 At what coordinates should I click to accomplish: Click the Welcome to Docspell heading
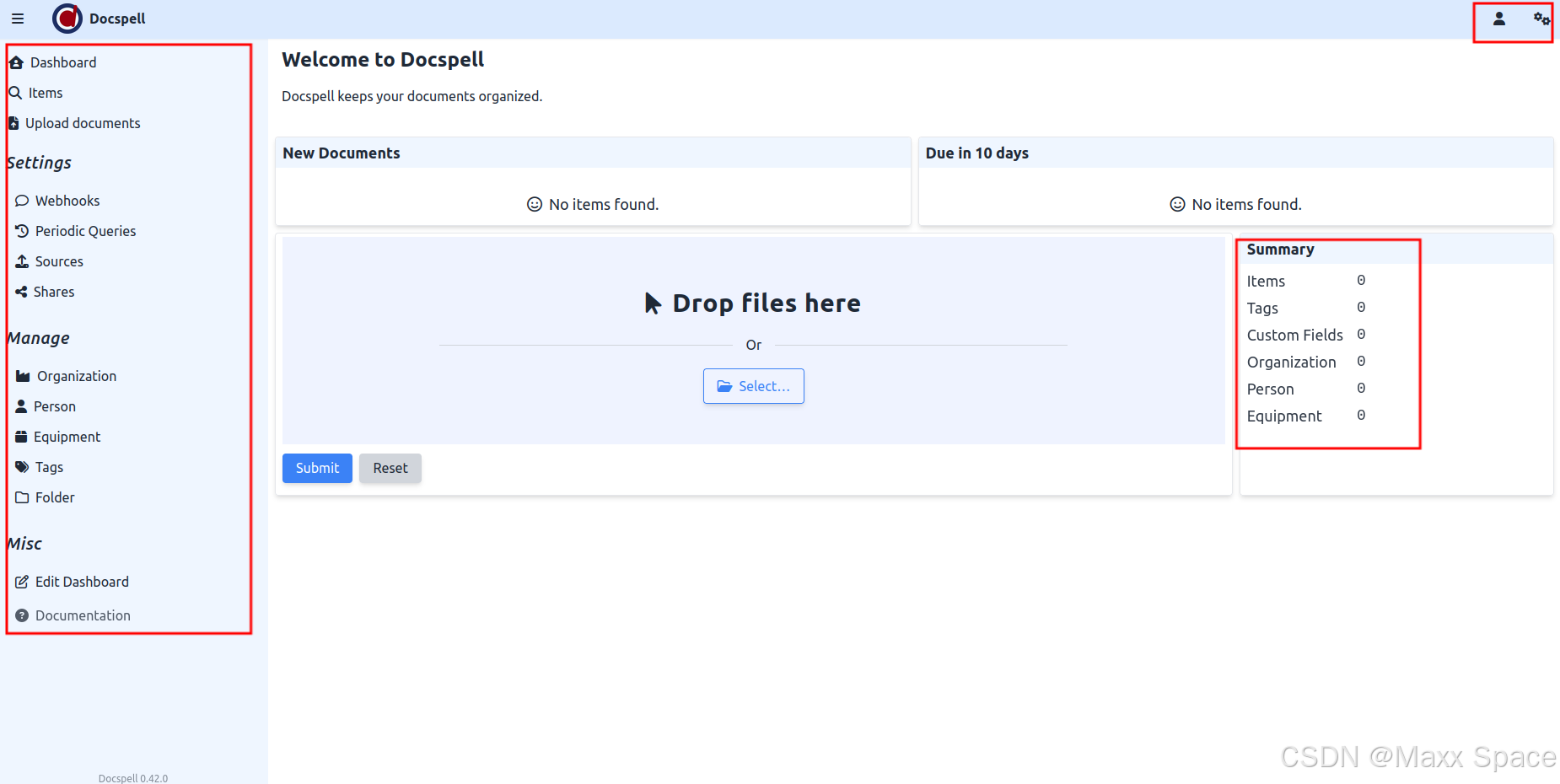[x=383, y=60]
